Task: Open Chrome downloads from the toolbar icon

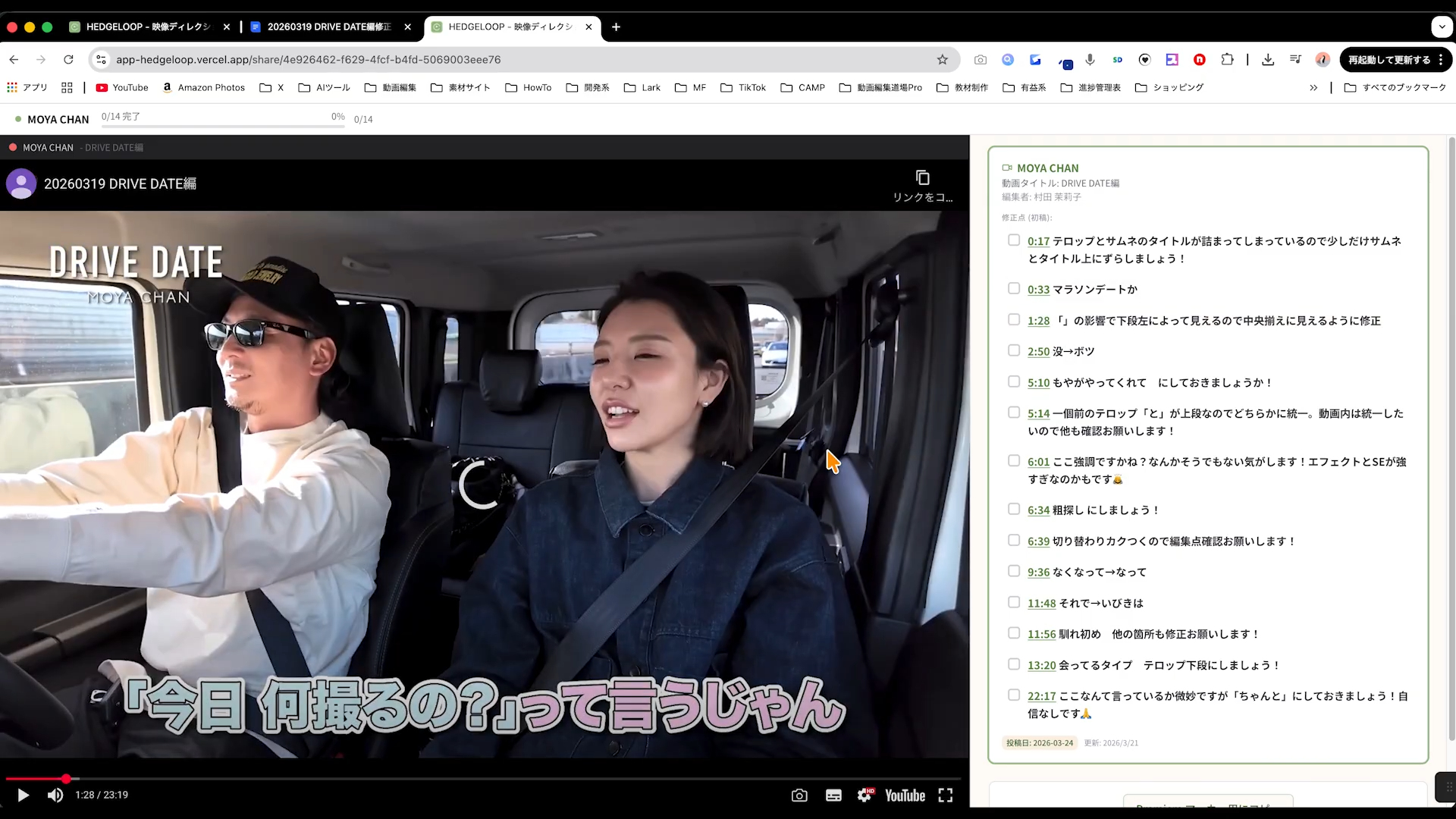Action: [1268, 59]
